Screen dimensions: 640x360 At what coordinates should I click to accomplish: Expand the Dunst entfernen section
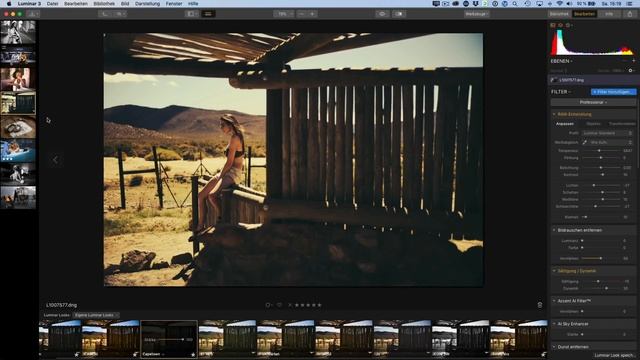point(554,347)
